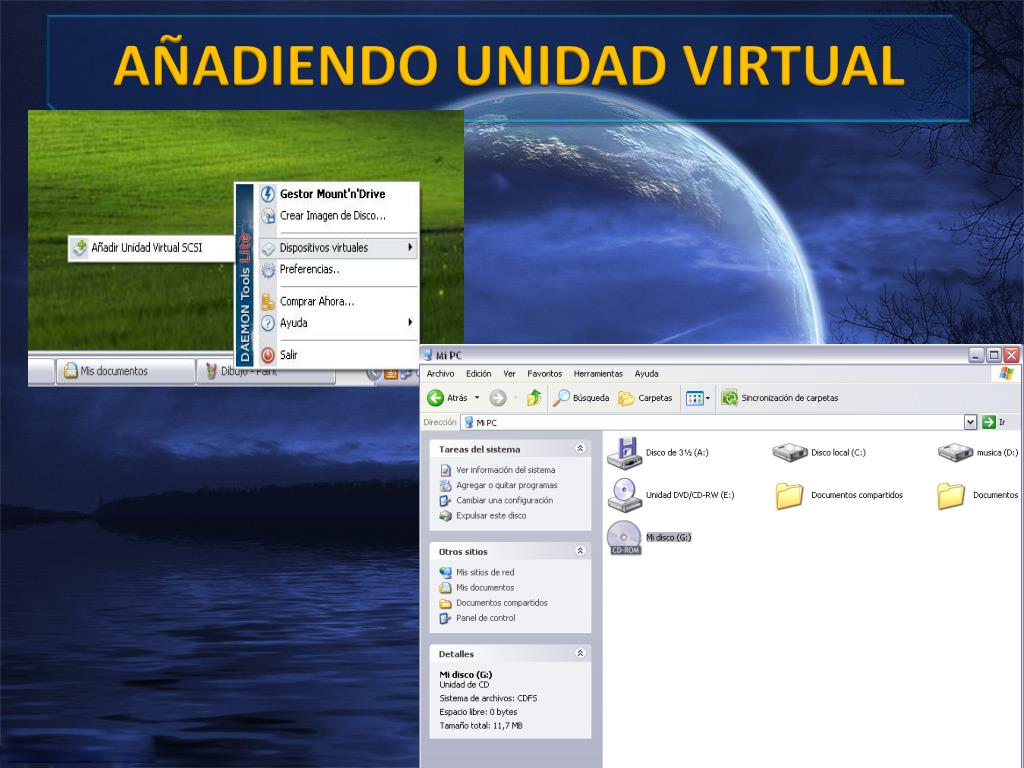The height and width of the screenshot is (768, 1024).
Task: Open the Archivo menu in Mi PC
Action: click(440, 374)
